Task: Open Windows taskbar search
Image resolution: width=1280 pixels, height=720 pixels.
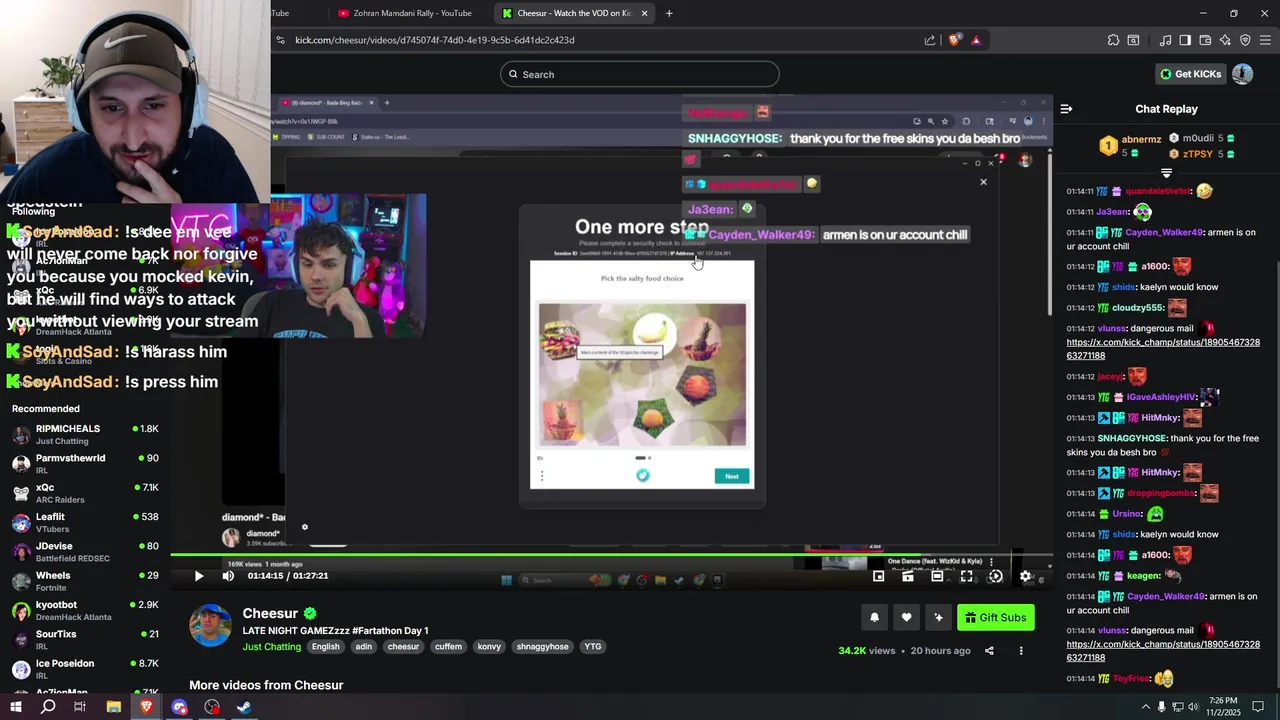Action: pyautogui.click(x=48, y=707)
